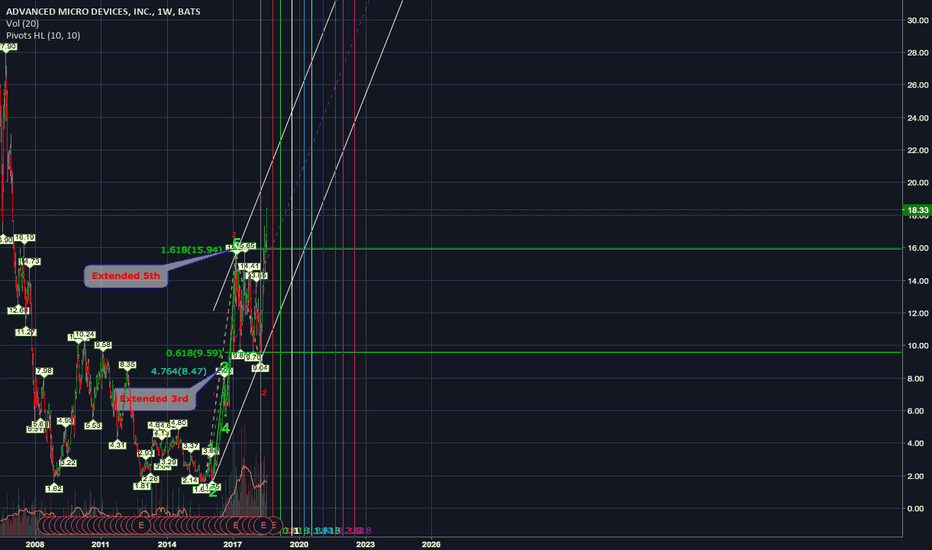Click the pivot high label 10.19
Screen dimensions: 932x550
24,238
